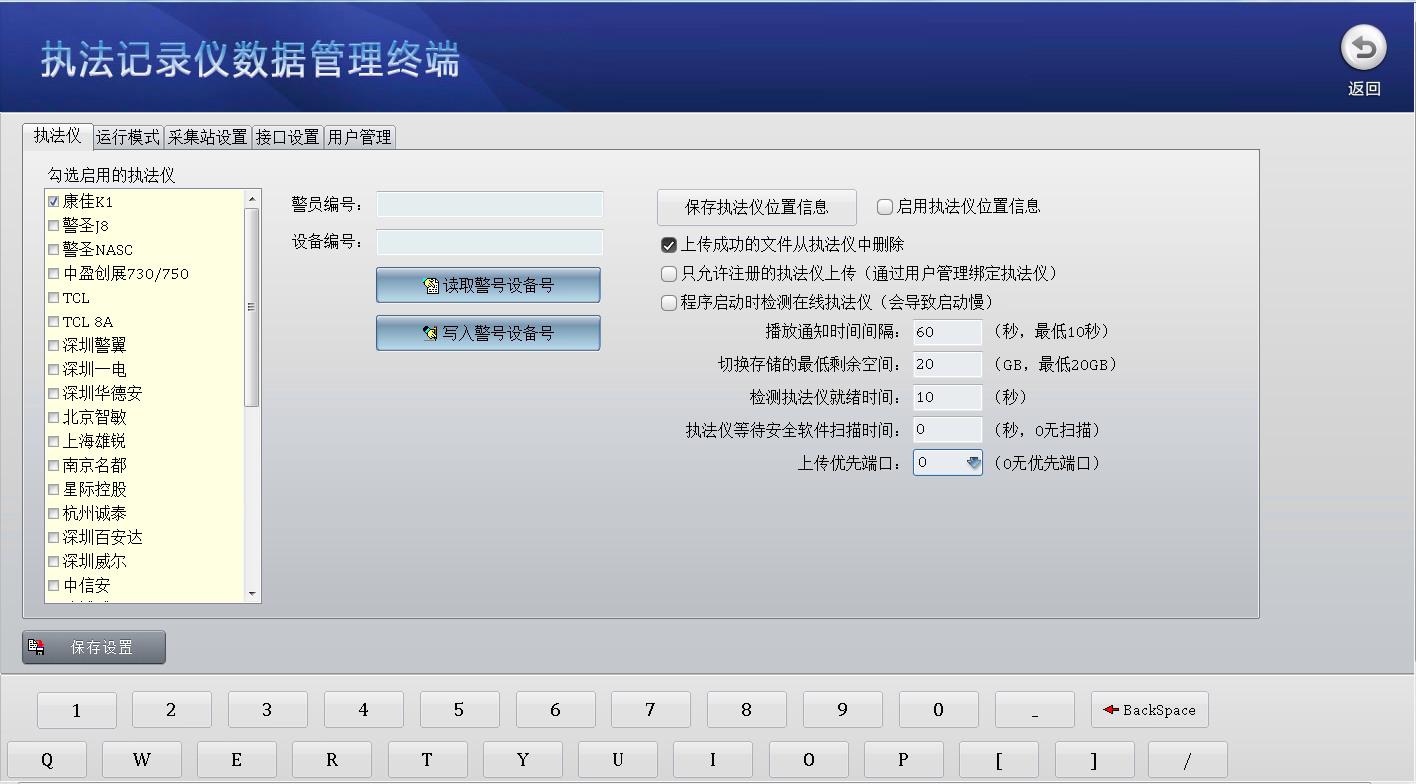
Task: Switch to the 运行模式 tab
Action: pos(128,137)
